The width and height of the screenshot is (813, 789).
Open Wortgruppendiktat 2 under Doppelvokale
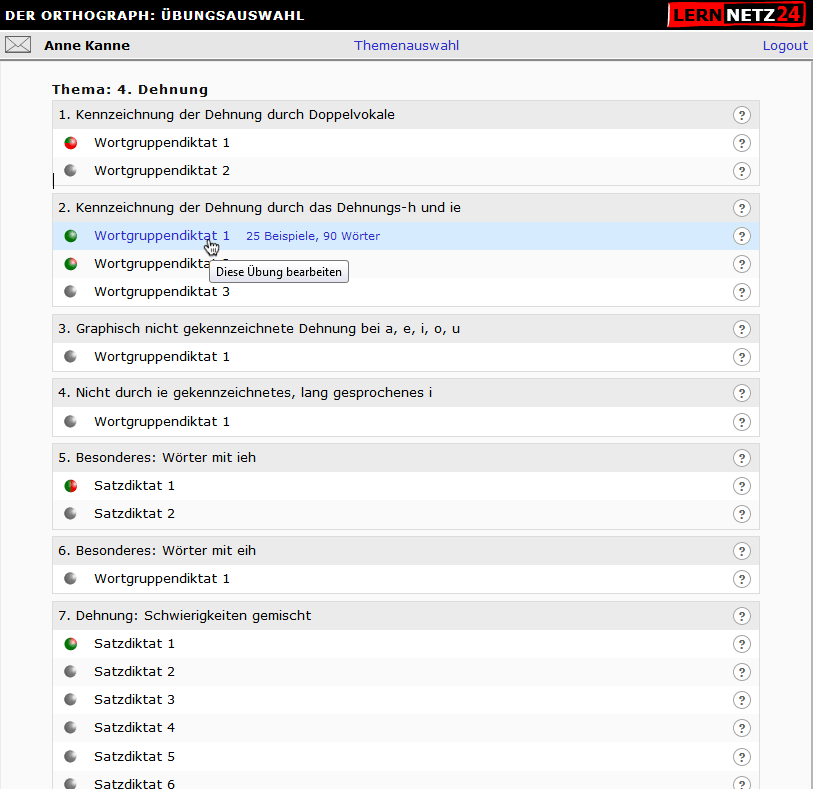tap(162, 171)
